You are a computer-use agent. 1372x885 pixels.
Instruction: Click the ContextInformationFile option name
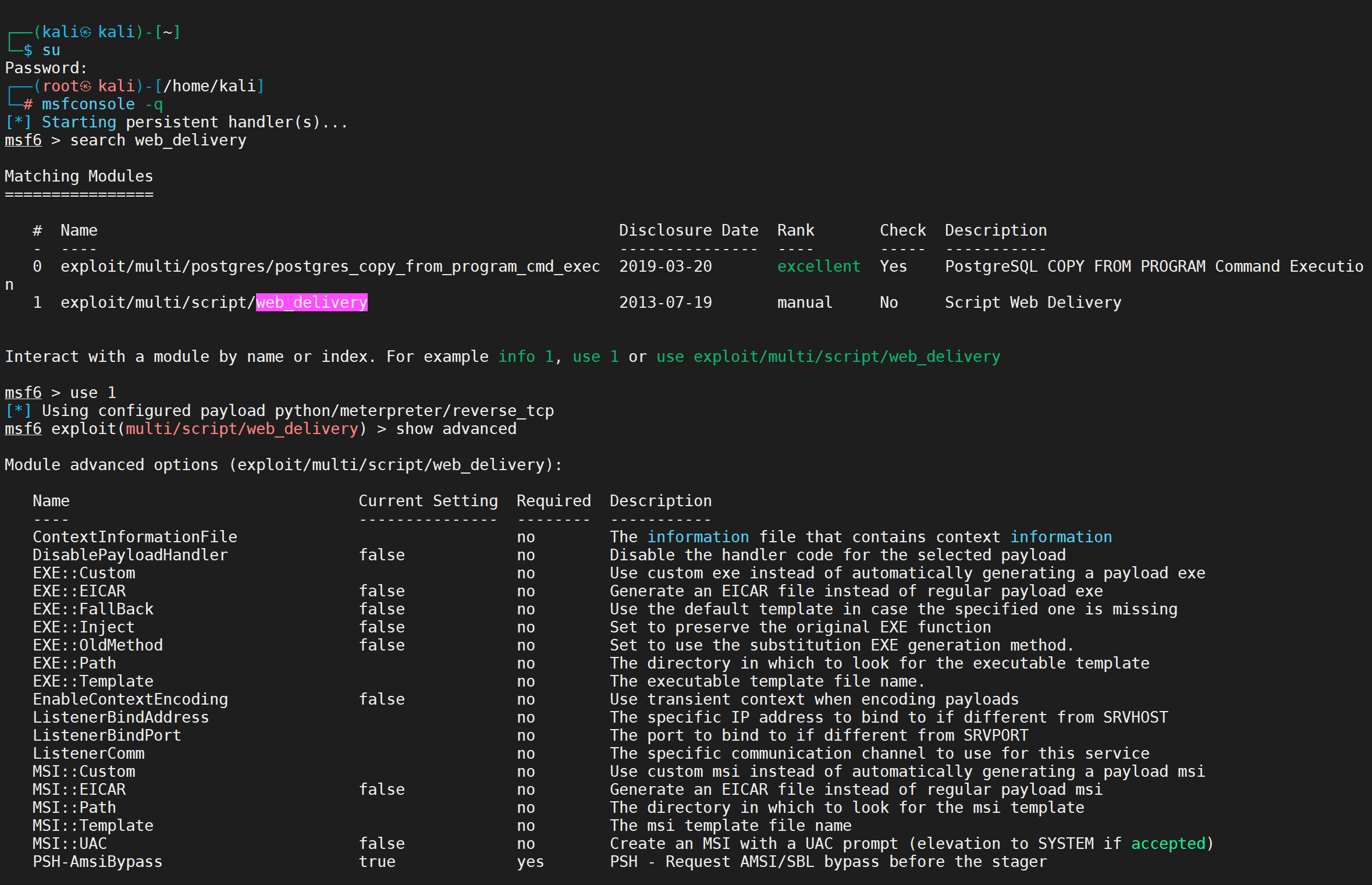tap(134, 536)
